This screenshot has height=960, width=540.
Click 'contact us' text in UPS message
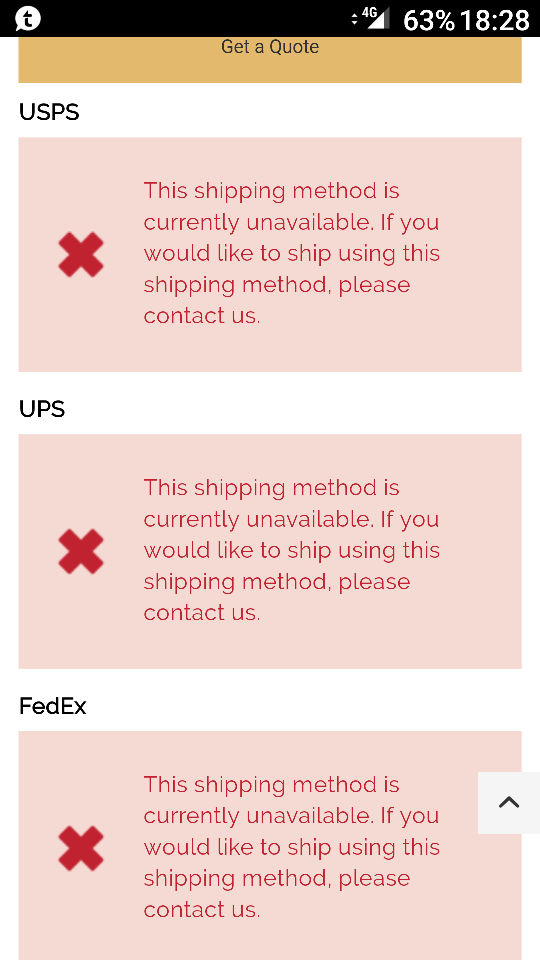[x=200, y=613]
